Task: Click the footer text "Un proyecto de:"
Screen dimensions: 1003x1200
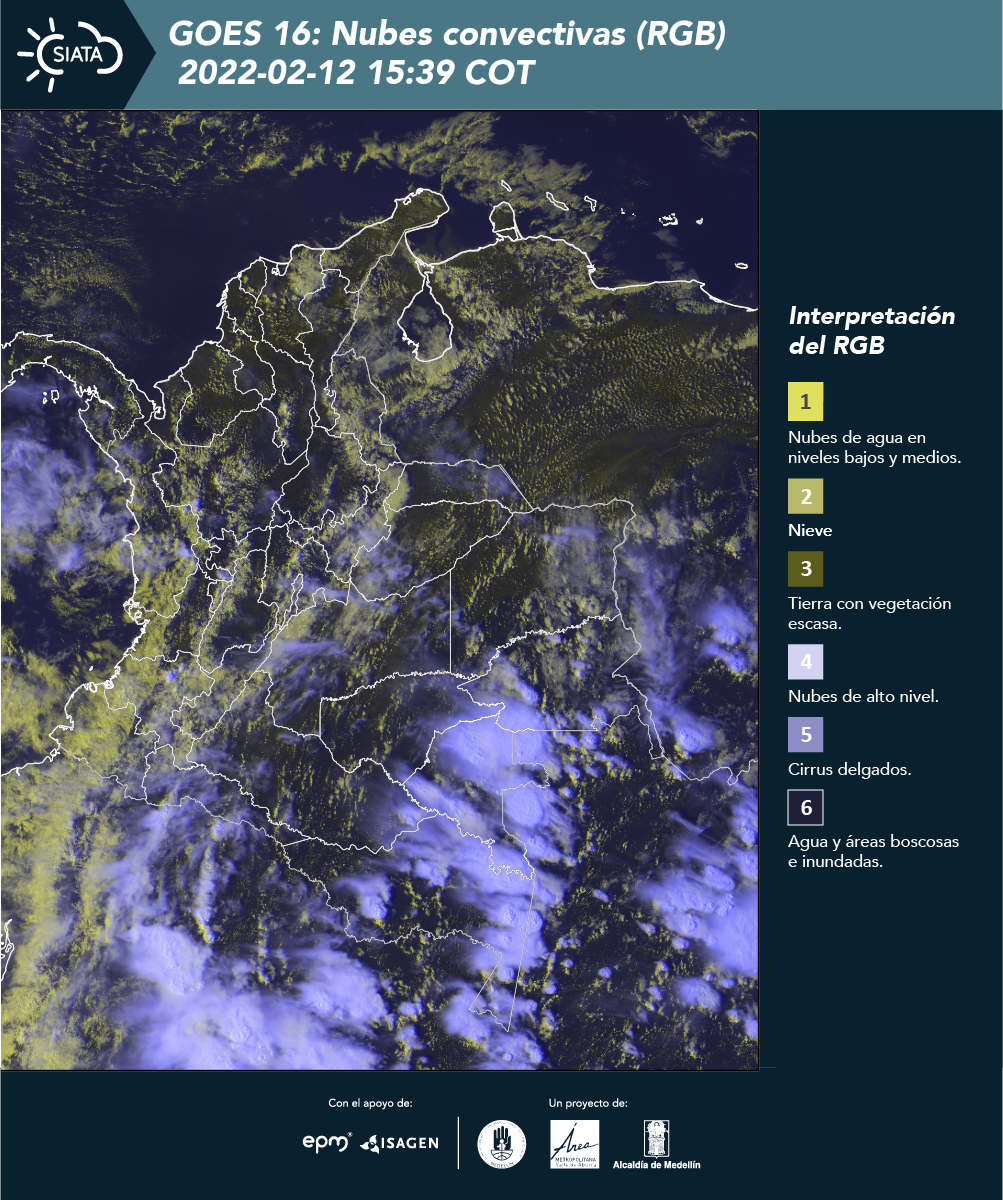Action: click(x=588, y=1103)
